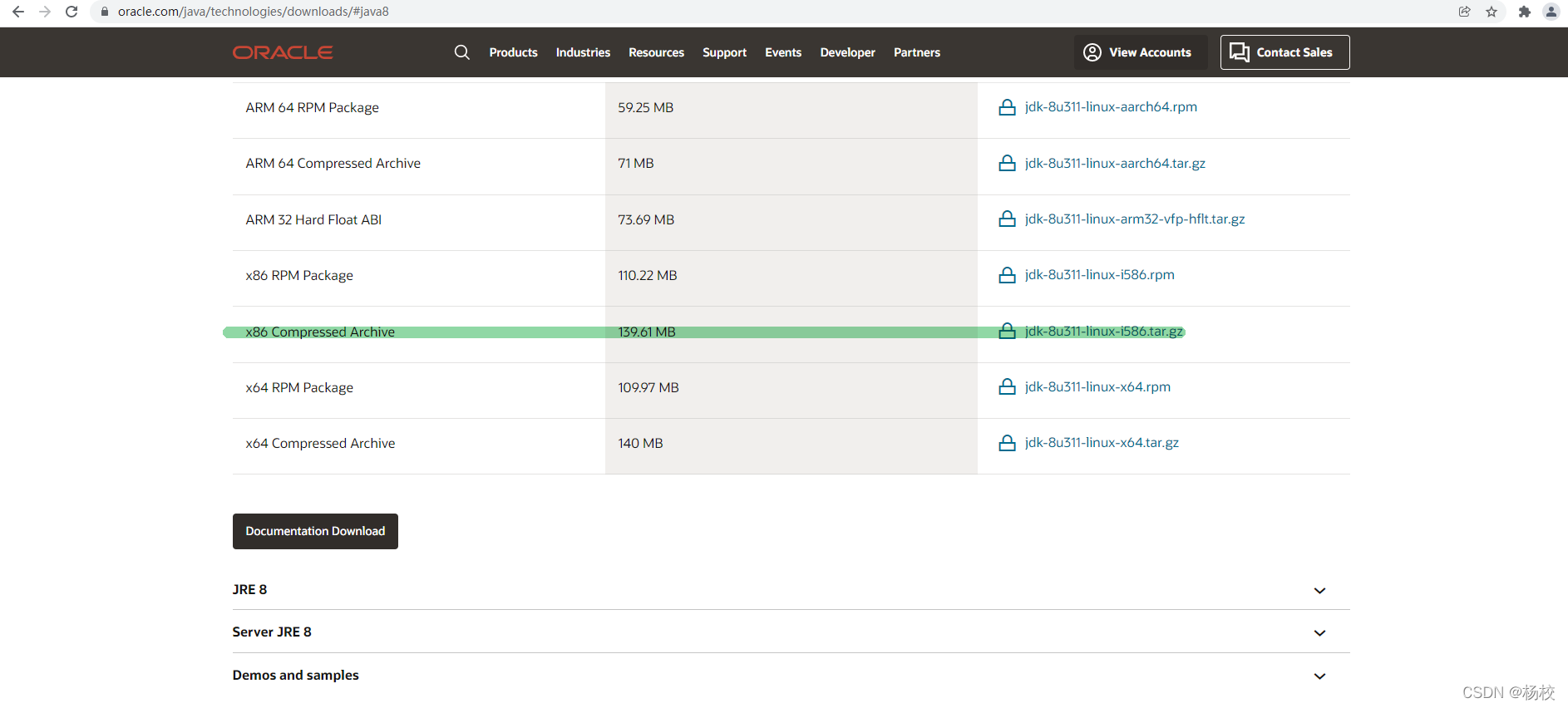
Task: Select the 'x86 Compressed Archive' text
Action: tap(320, 332)
